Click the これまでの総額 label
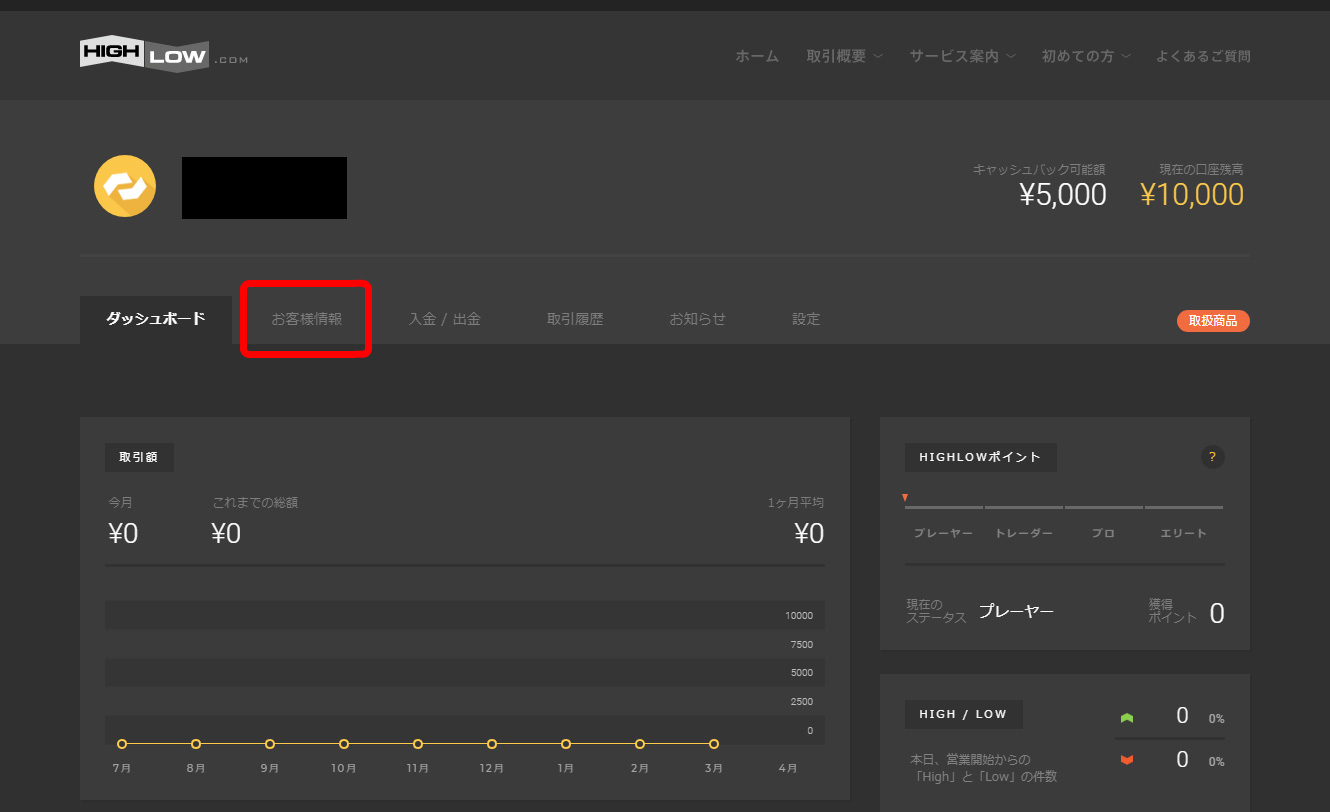The height and width of the screenshot is (812, 1330). pos(255,502)
